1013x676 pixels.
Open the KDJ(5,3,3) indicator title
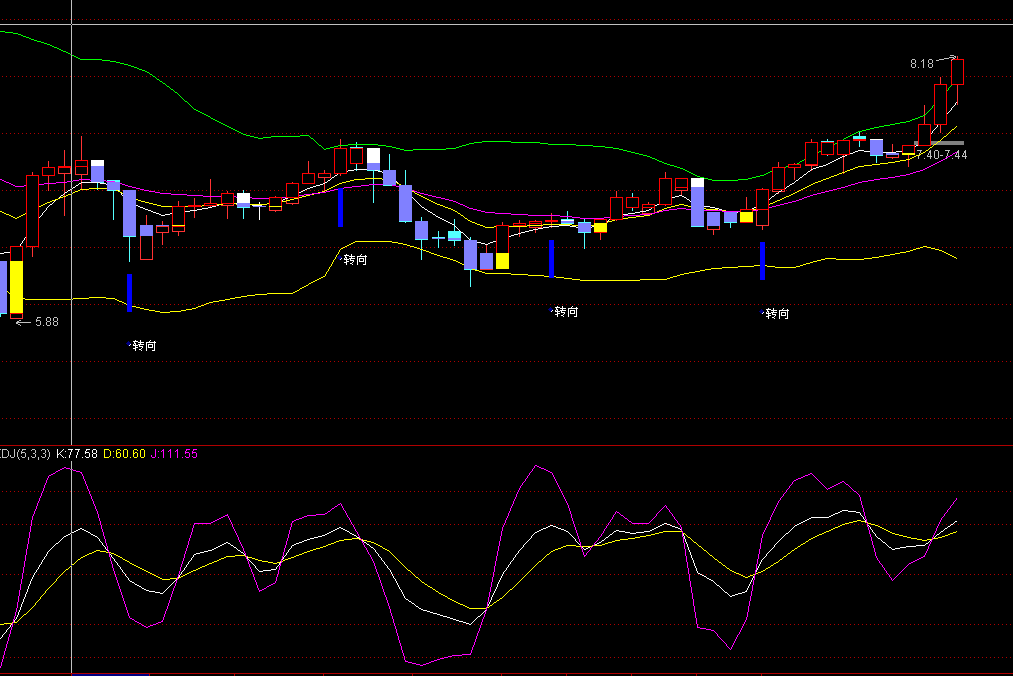click(25, 454)
